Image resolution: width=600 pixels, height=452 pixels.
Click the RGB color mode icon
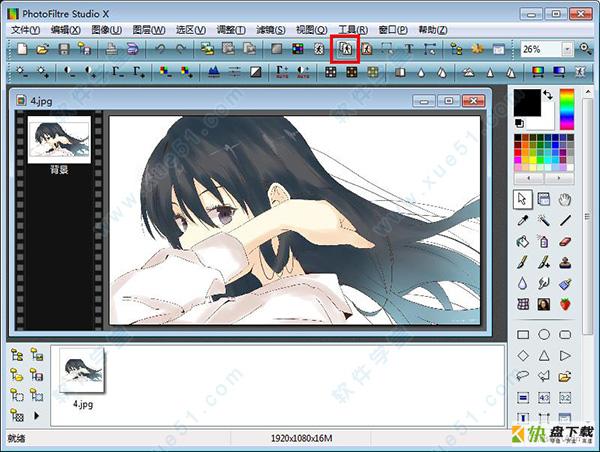298,49
